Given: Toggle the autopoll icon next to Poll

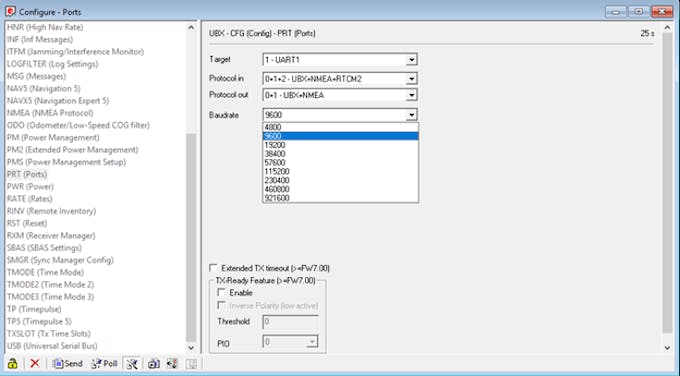Looking at the screenshot, I should point(132,363).
